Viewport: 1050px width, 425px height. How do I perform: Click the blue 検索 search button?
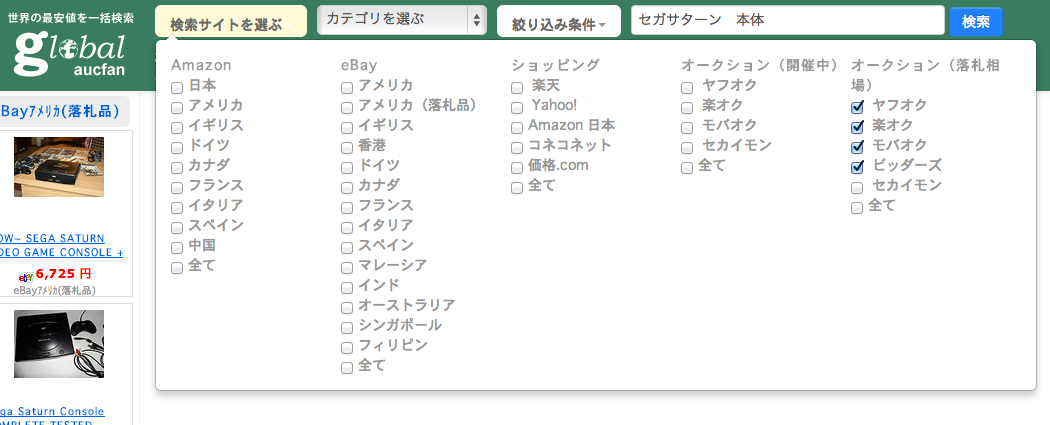coord(975,21)
